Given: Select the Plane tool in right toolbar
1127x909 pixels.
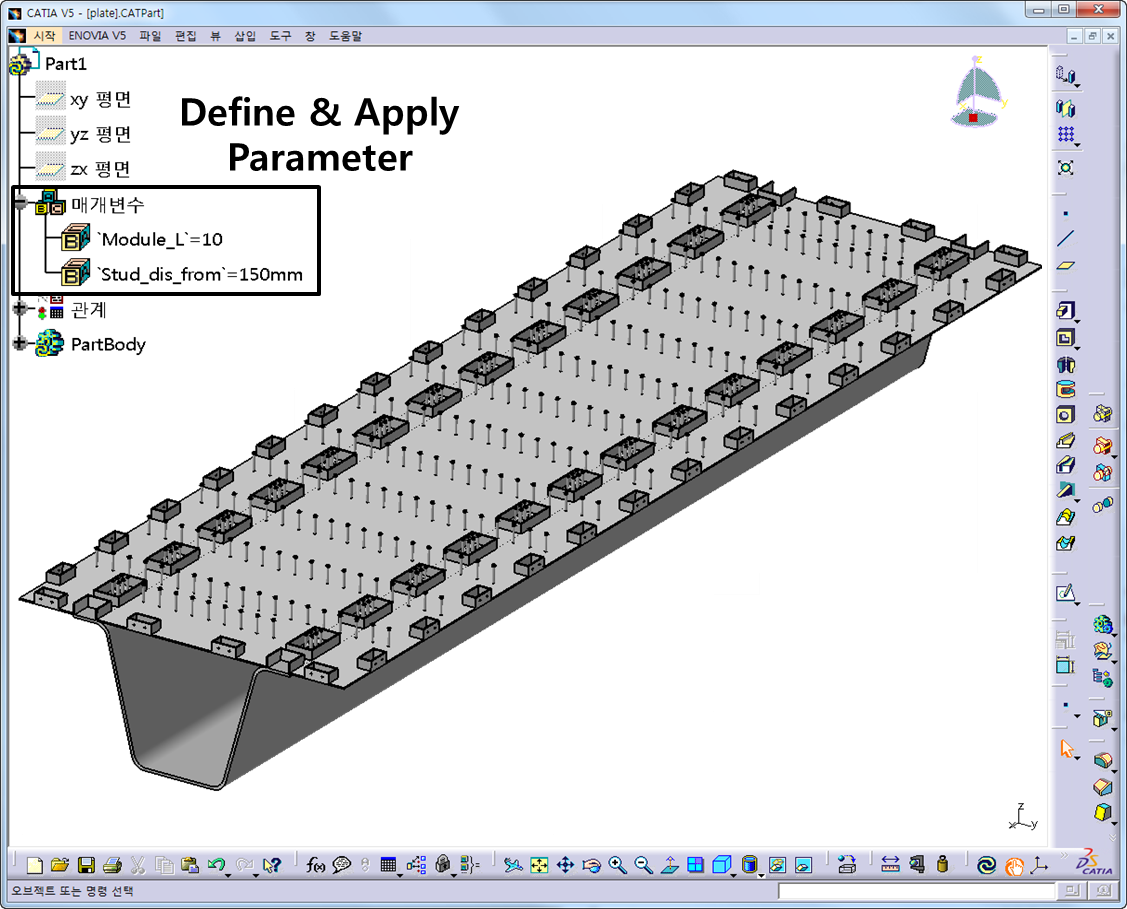Looking at the screenshot, I should (1065, 265).
